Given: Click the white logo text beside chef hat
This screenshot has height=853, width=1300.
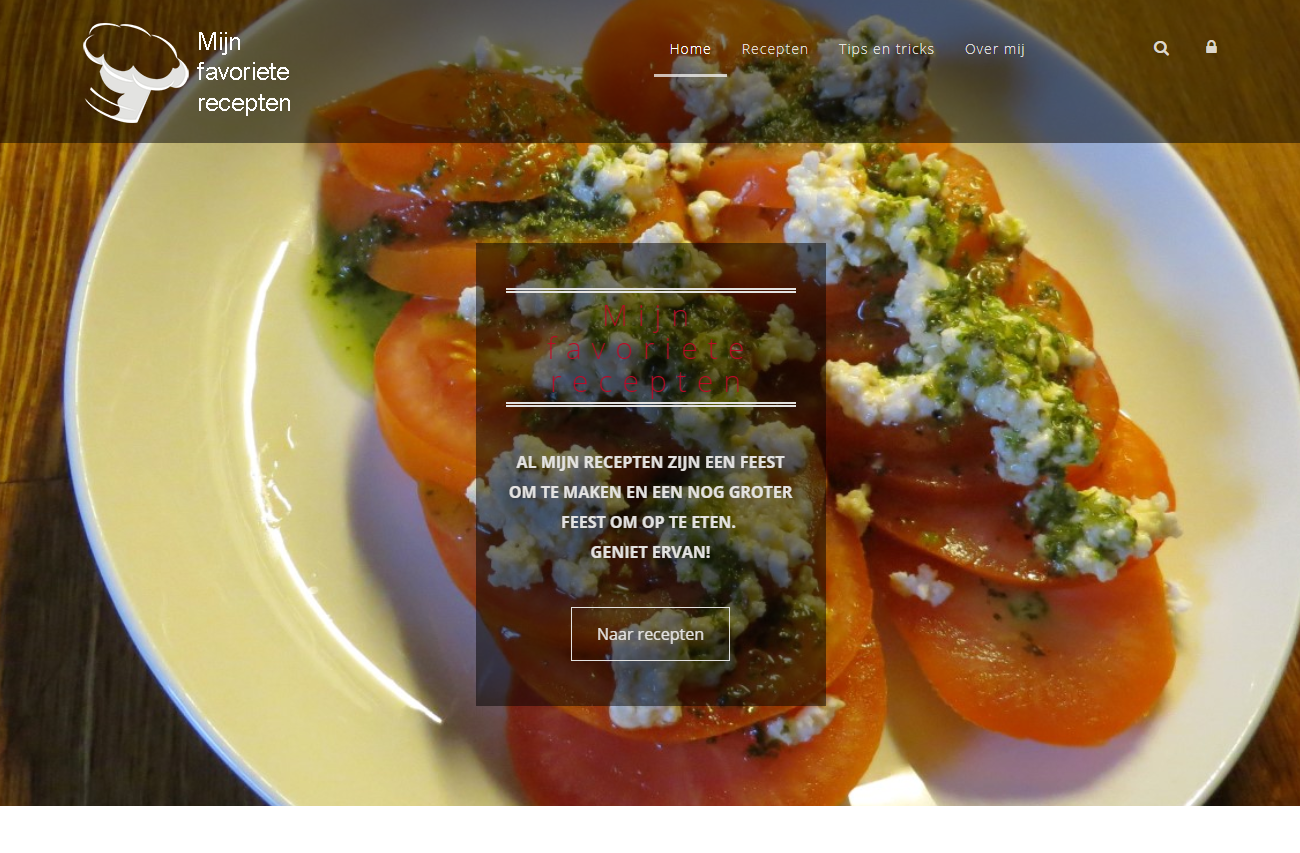Looking at the screenshot, I should click(x=244, y=72).
